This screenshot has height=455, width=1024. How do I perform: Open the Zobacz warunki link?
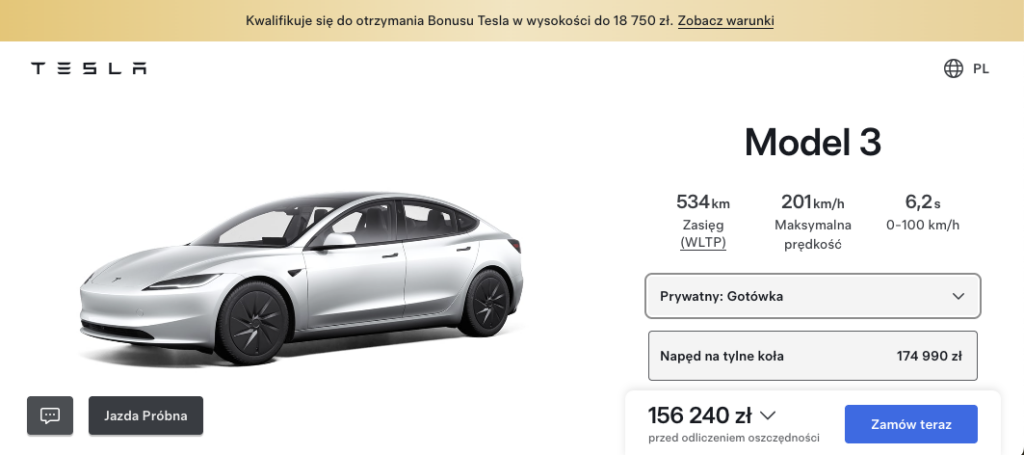coord(726,21)
